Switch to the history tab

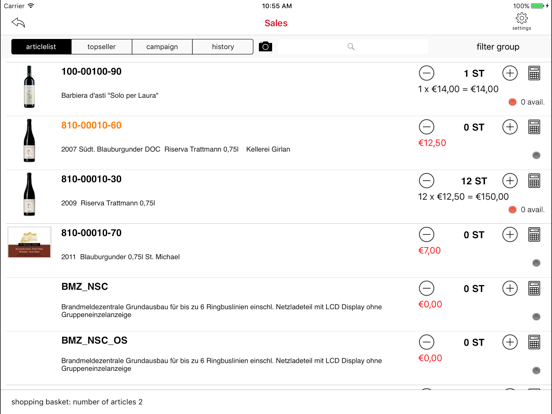223,46
